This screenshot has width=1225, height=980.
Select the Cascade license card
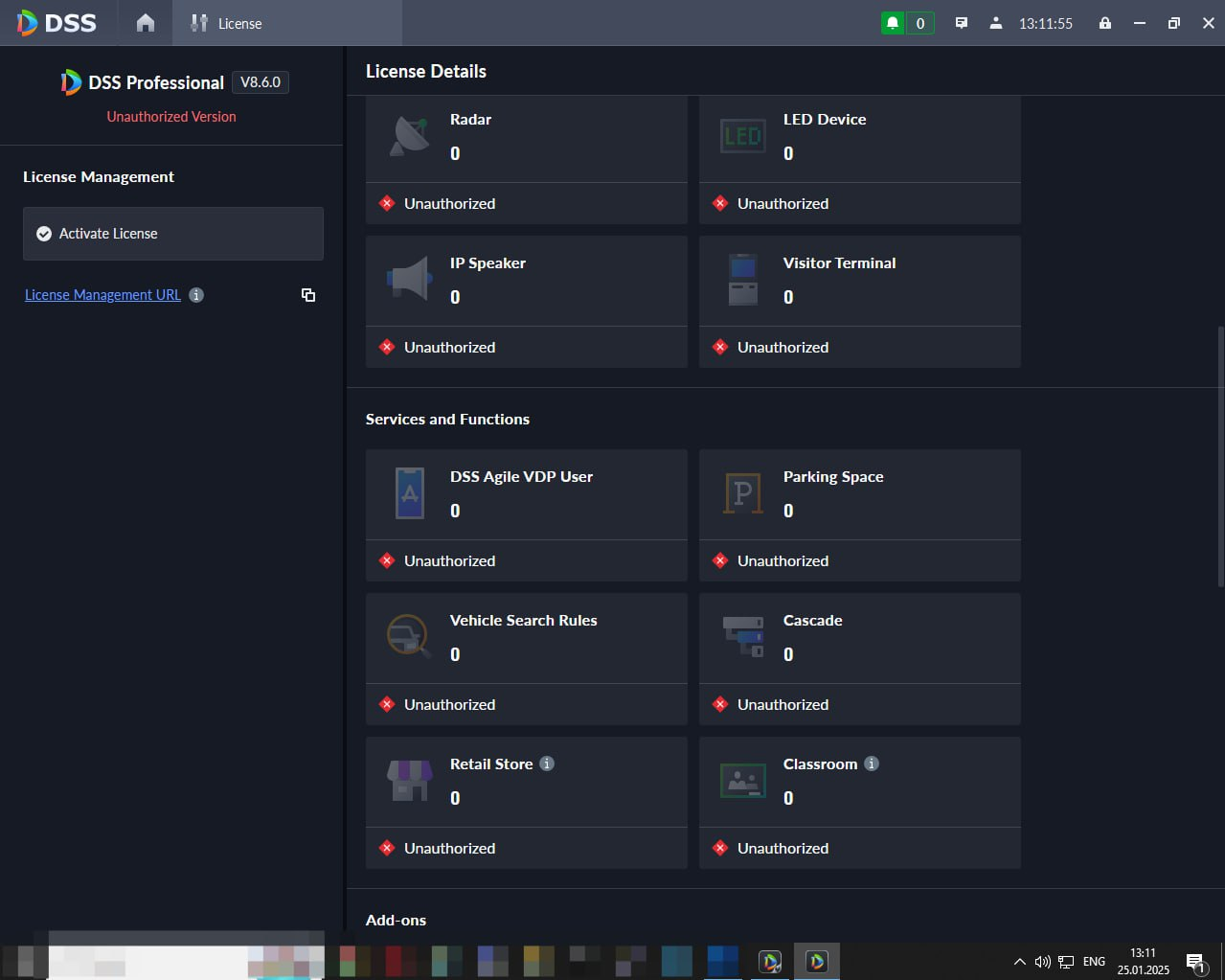(x=860, y=659)
